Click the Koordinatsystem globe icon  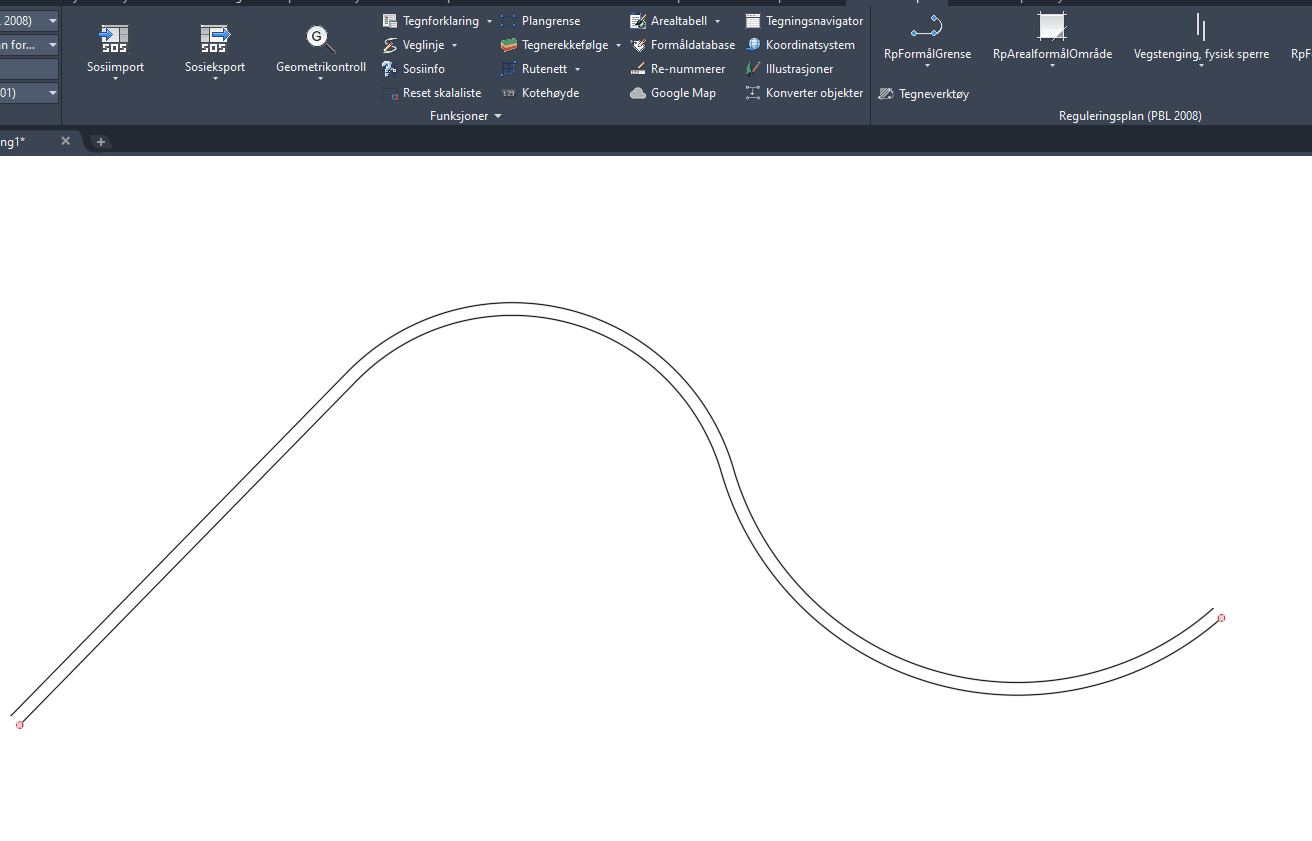(x=753, y=45)
